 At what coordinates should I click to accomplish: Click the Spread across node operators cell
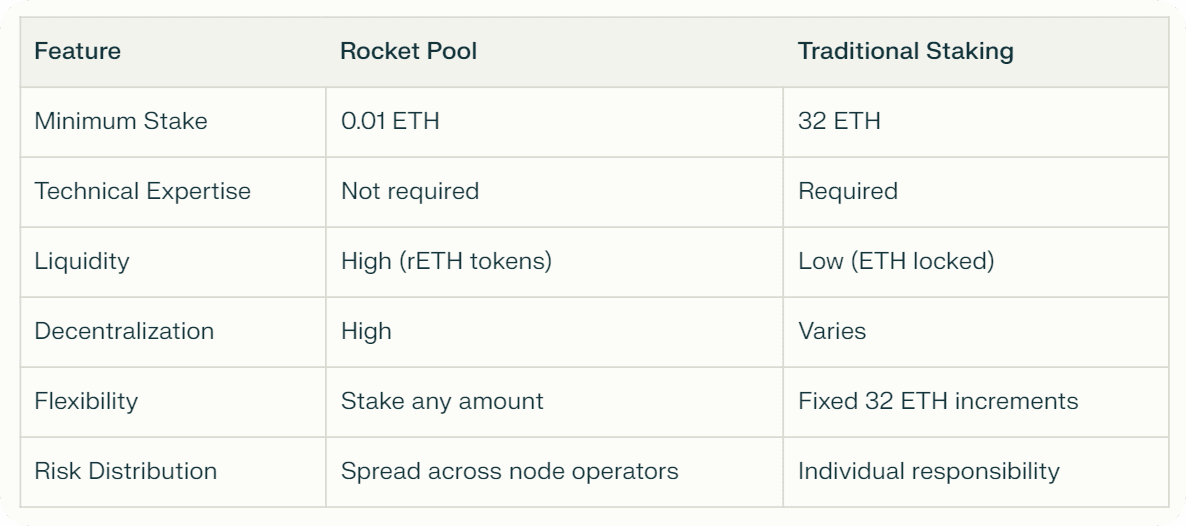coord(510,471)
